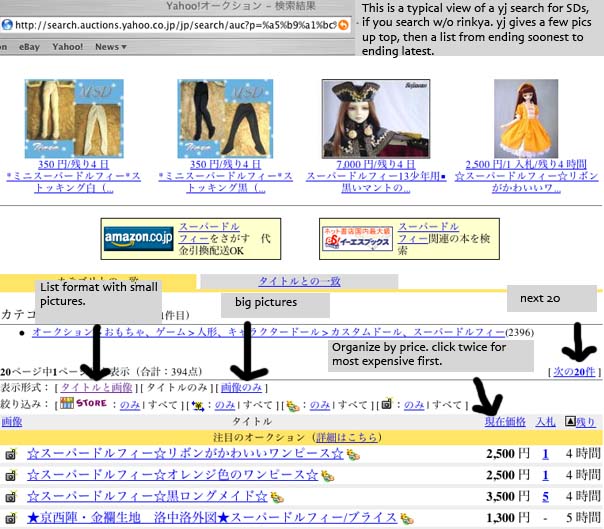Sort listings by 現在価格 price column
This screenshot has height=529, width=604.
coord(507,423)
